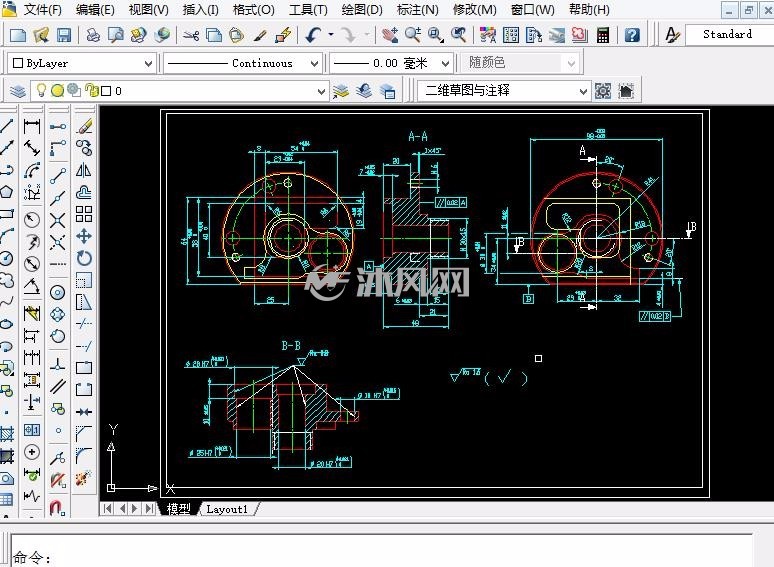Click the 模型 model tab
The image size is (774, 567).
(178, 509)
